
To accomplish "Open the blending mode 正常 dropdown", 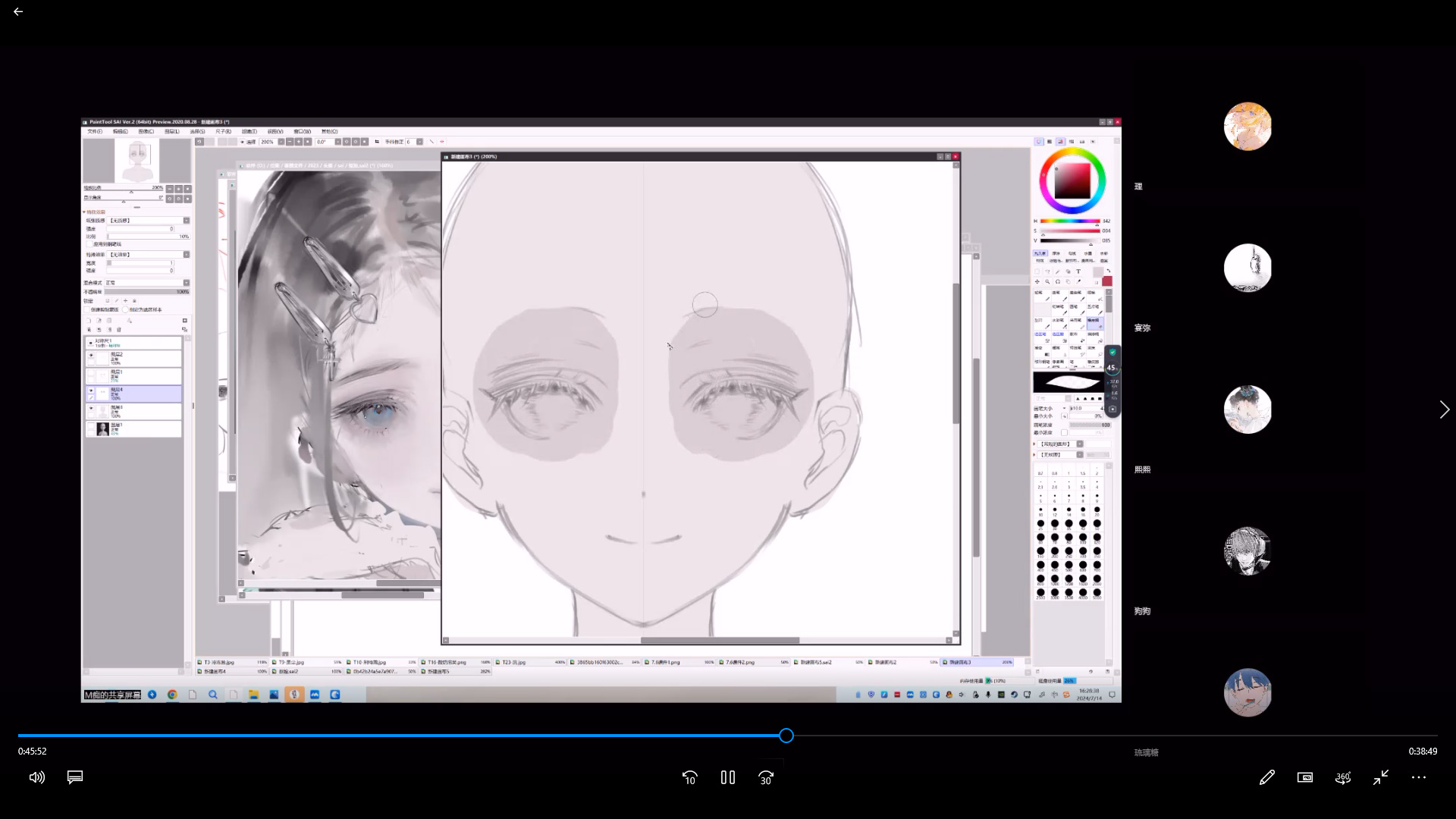I will [x=187, y=283].
